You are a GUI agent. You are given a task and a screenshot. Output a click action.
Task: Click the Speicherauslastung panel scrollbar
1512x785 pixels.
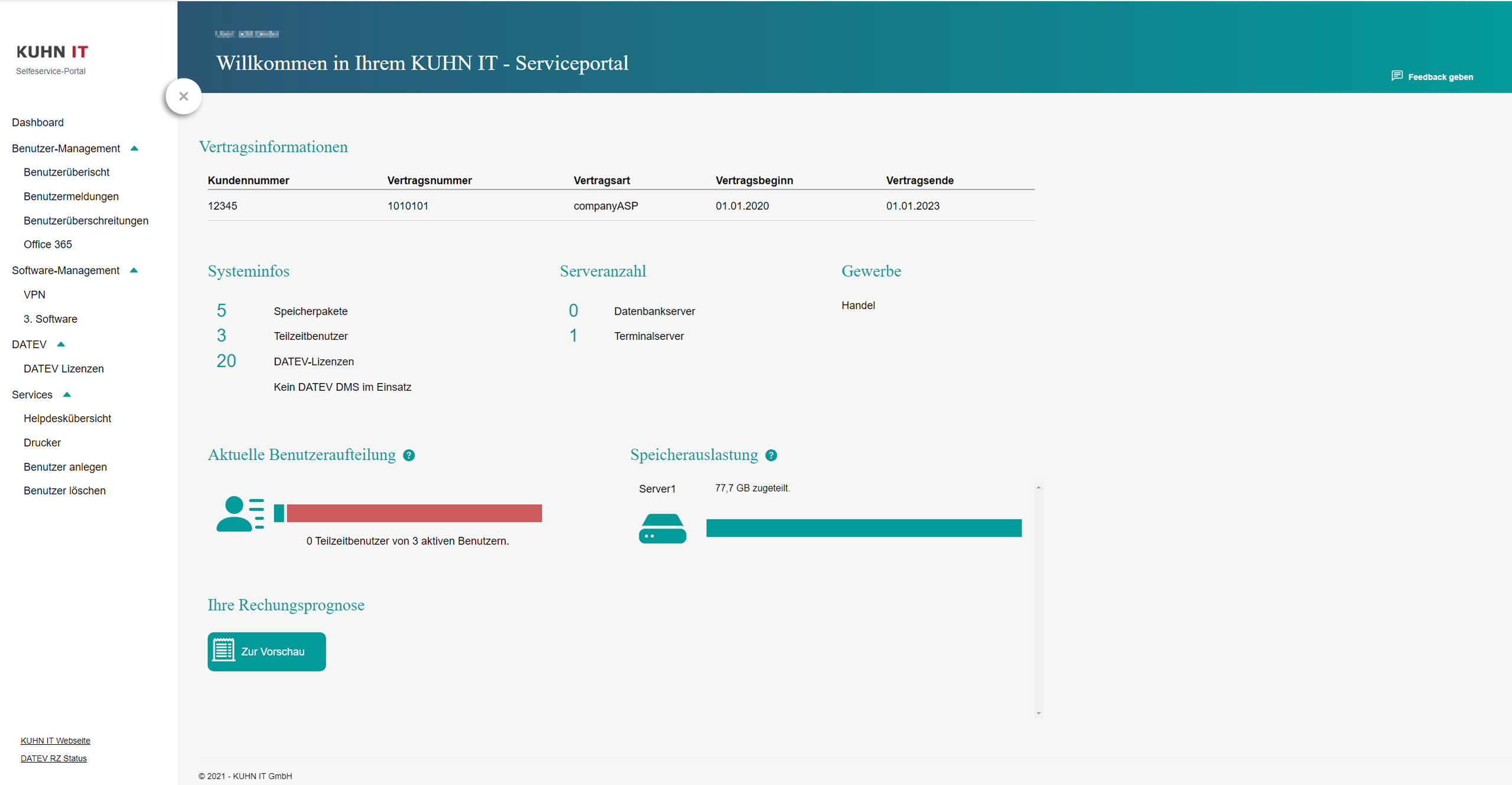tap(1038, 597)
